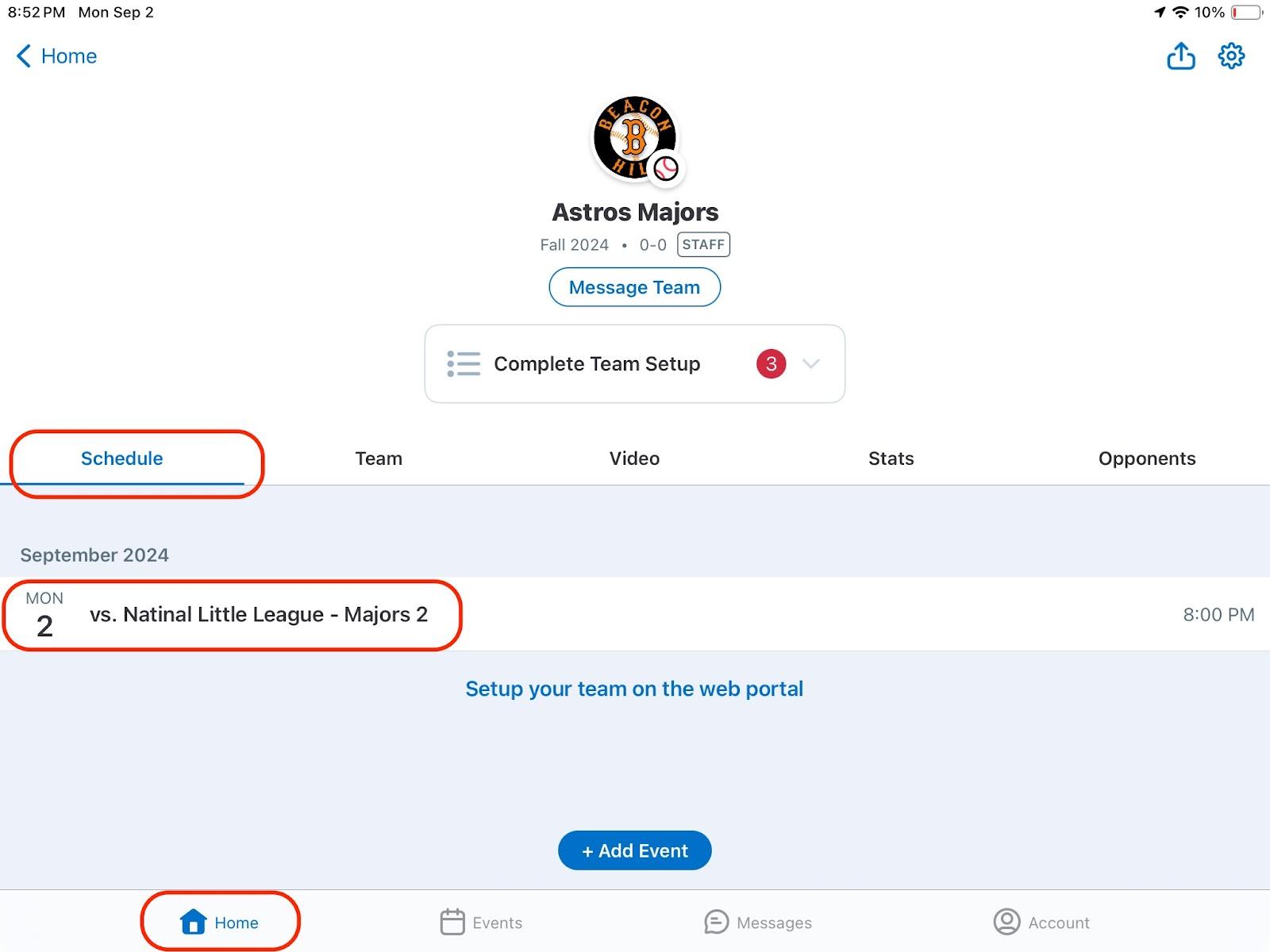Switch to the Team tab
The width and height of the screenshot is (1270, 952).
[x=379, y=459]
